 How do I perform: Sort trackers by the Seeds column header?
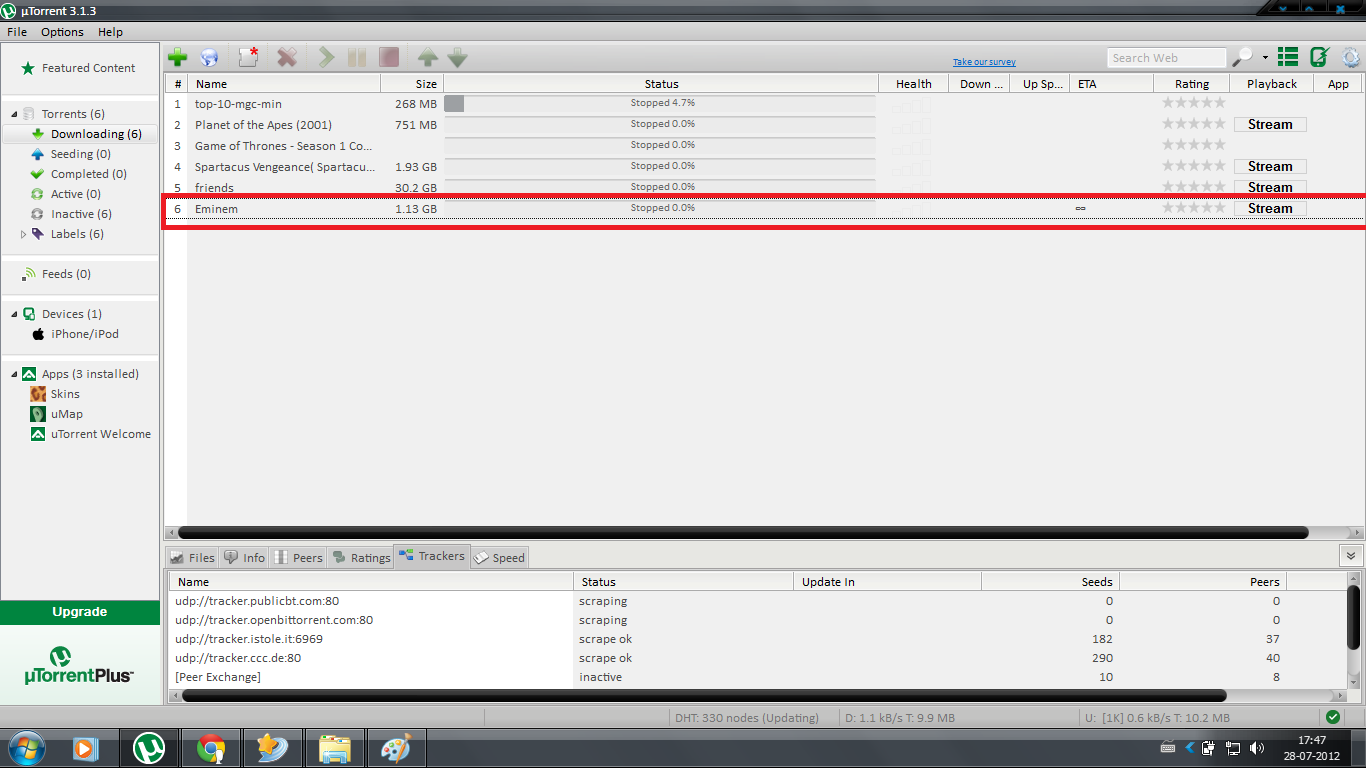coord(1050,582)
